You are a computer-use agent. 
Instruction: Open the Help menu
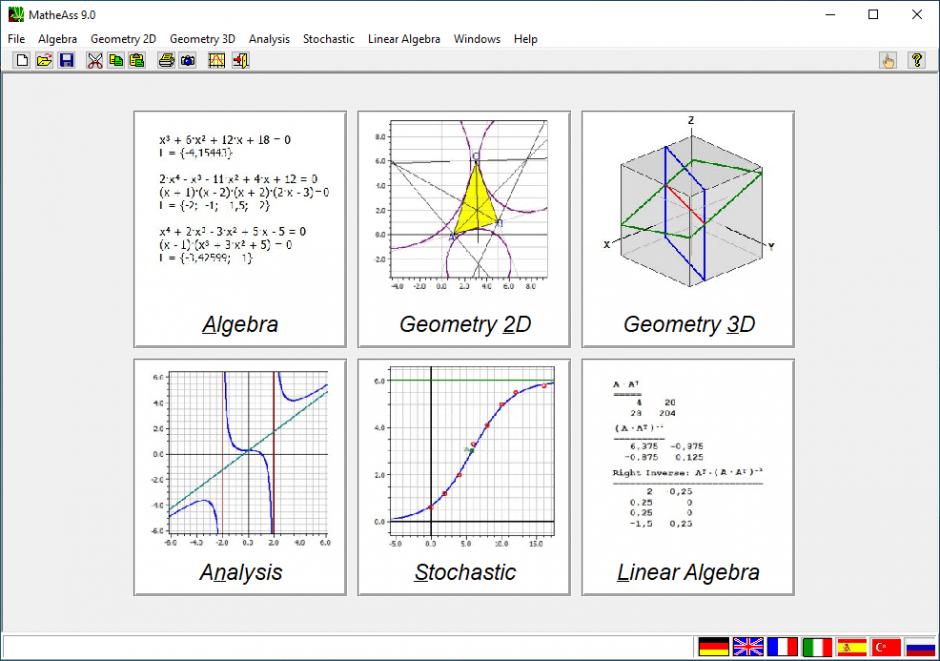525,39
